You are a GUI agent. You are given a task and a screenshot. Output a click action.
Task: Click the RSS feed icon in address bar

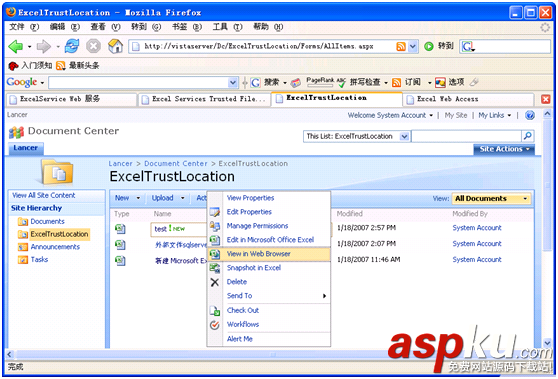pyautogui.click(x=401, y=47)
